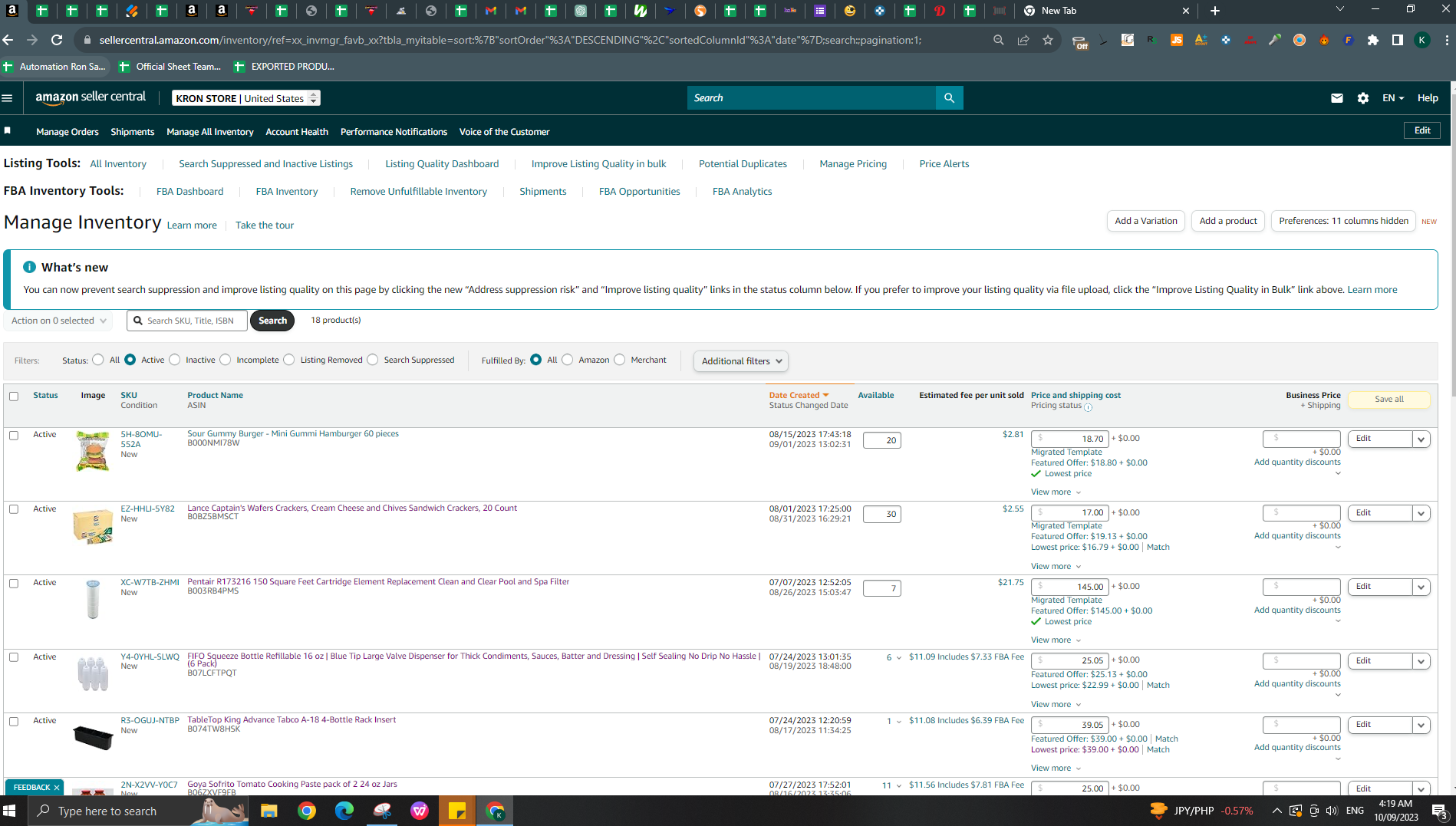
Task: Click the search magnifier button in header
Action: click(949, 98)
